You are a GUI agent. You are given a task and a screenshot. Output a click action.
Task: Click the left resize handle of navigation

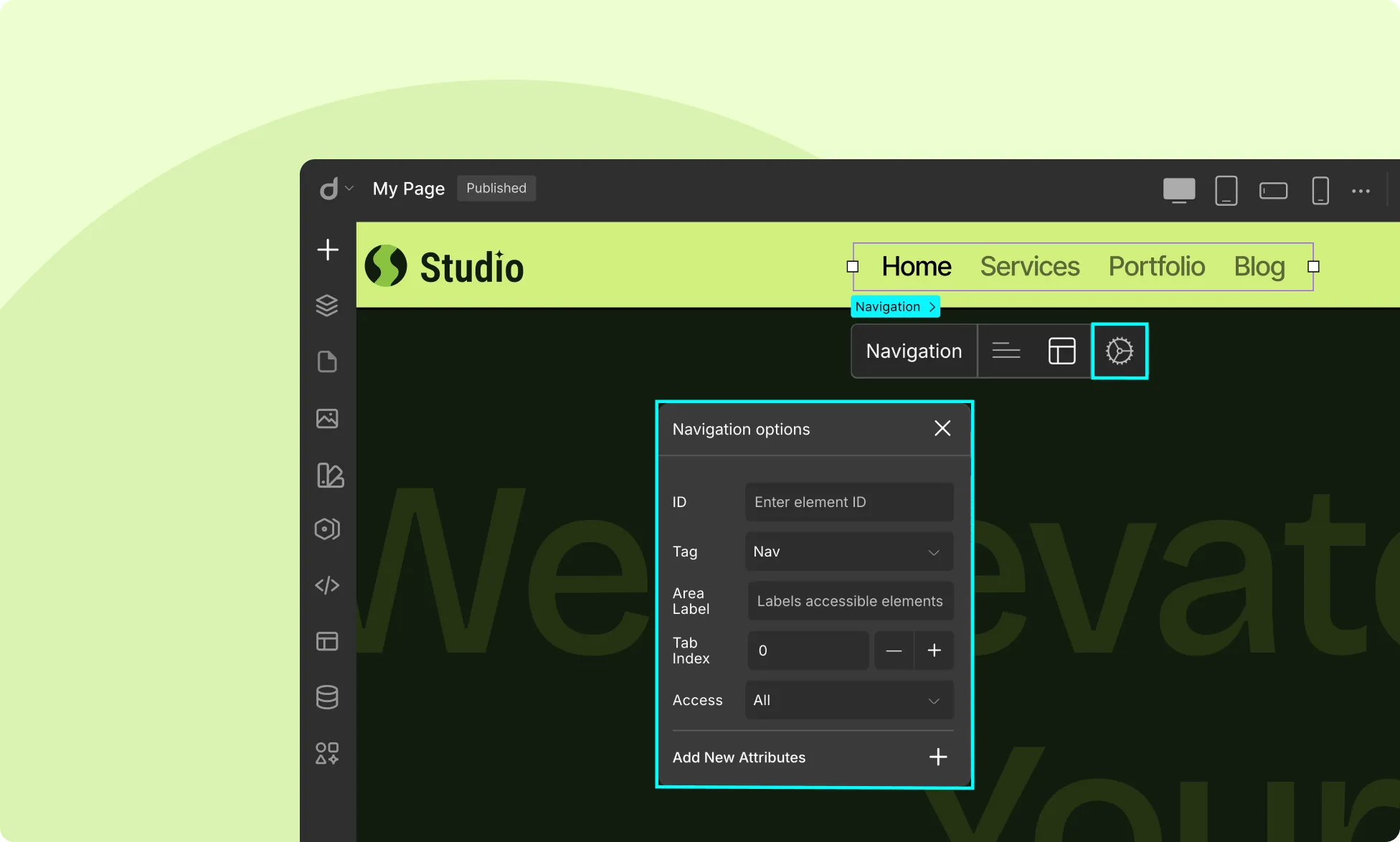tap(853, 267)
